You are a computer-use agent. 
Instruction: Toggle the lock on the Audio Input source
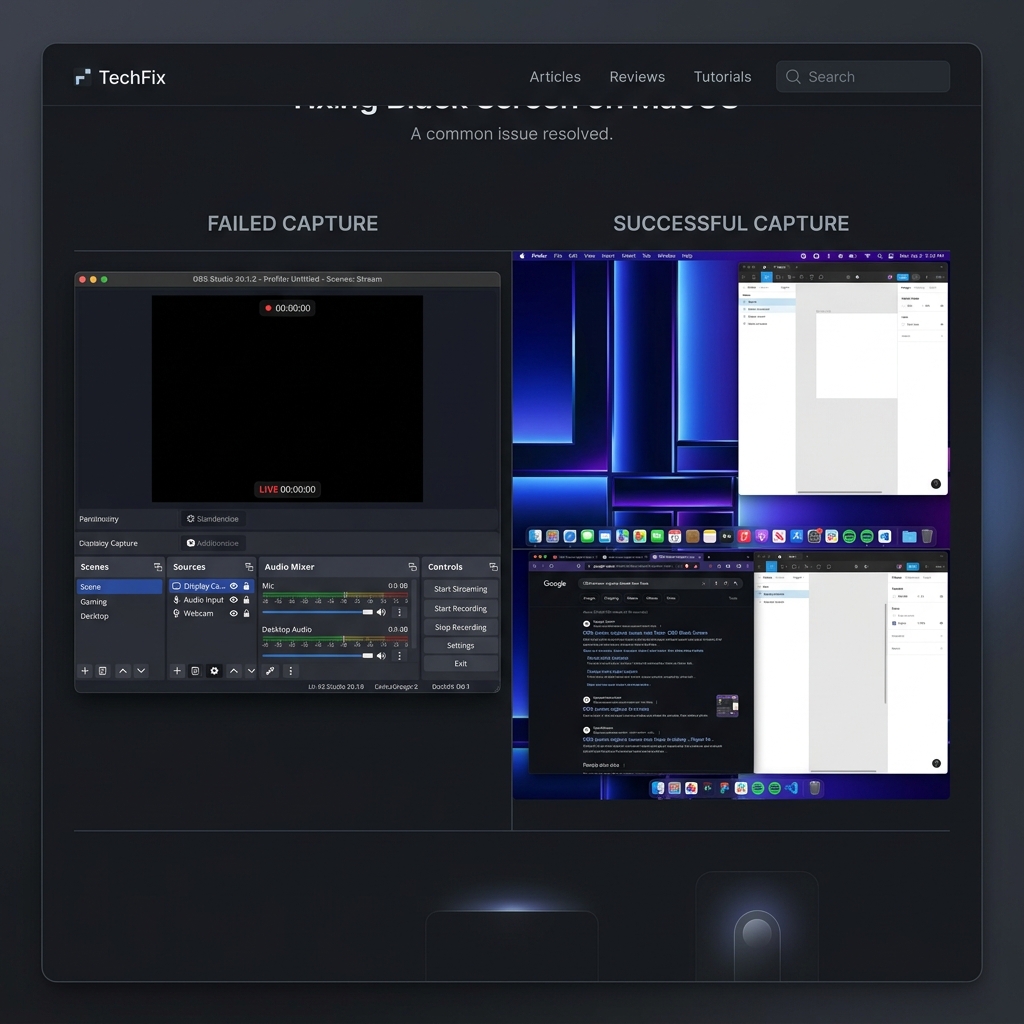pos(246,600)
